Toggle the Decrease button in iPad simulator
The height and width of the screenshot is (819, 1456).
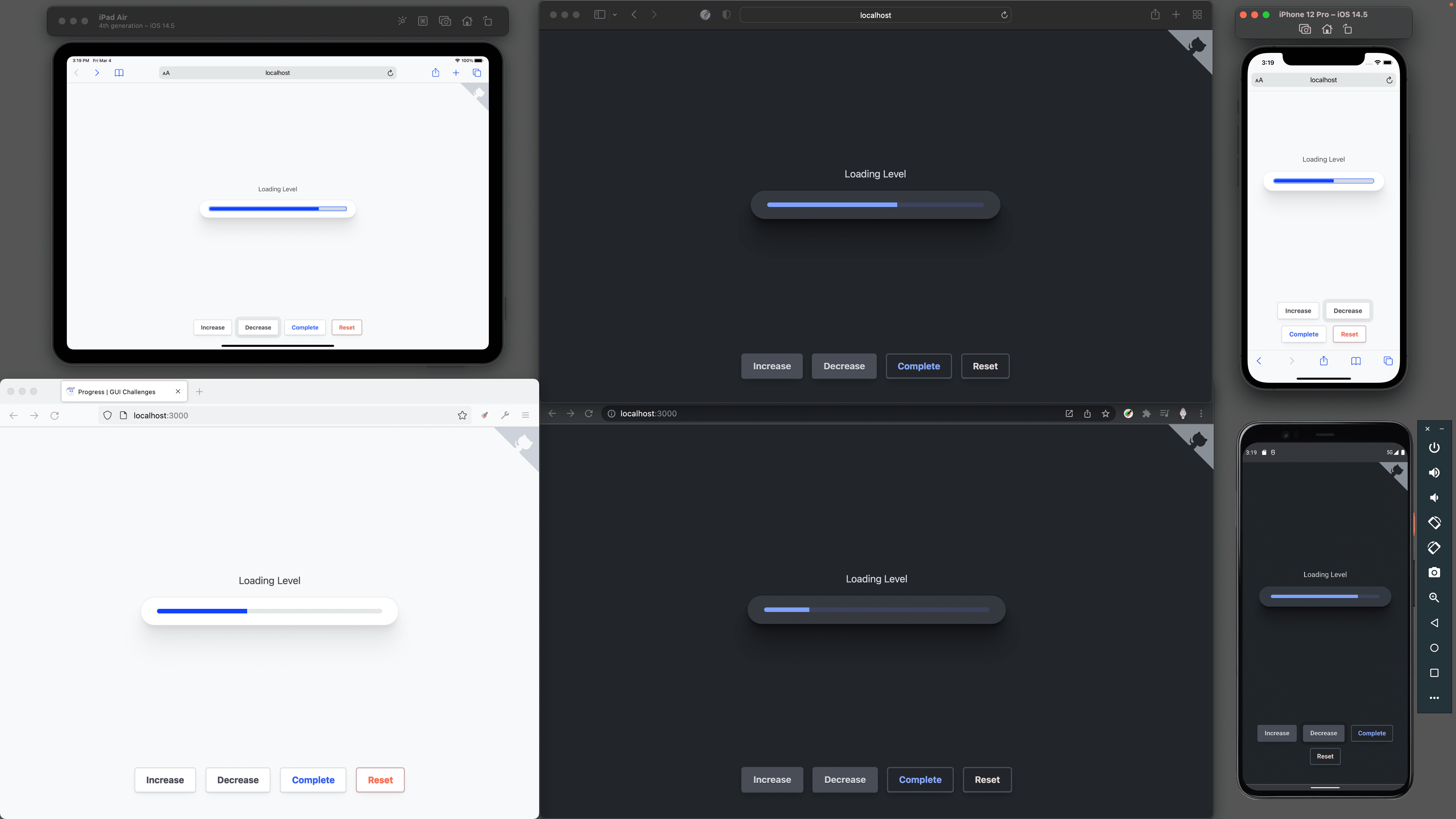pos(258,327)
